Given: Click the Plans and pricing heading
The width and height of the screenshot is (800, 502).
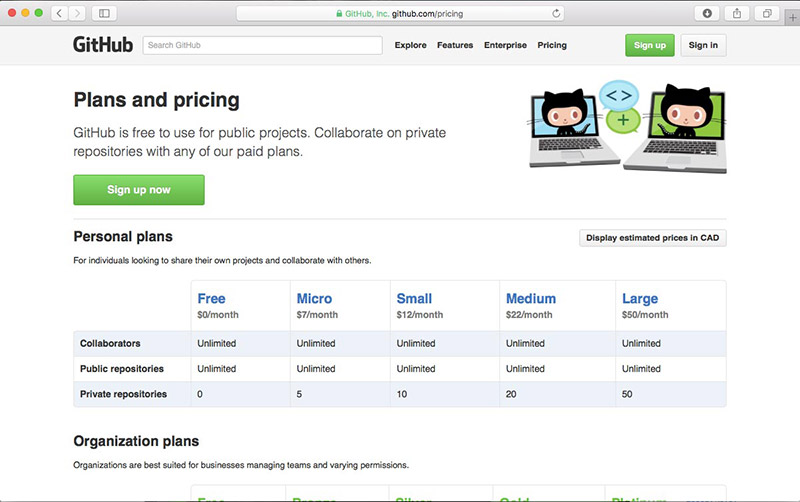Looking at the screenshot, I should click(x=156, y=100).
